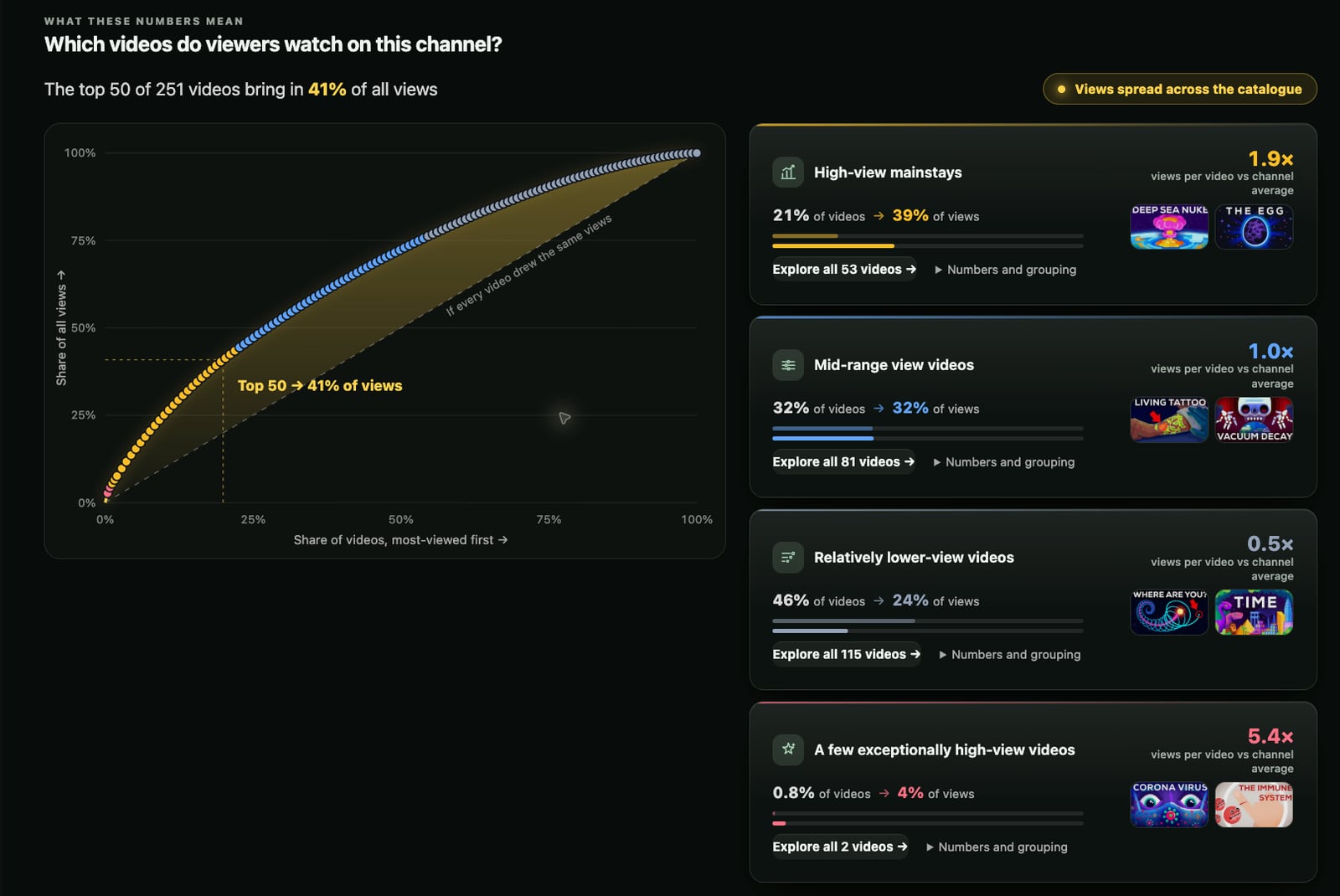The height and width of the screenshot is (896, 1340).
Task: Click the Views spread across the catalogue badge
Action: [1179, 89]
